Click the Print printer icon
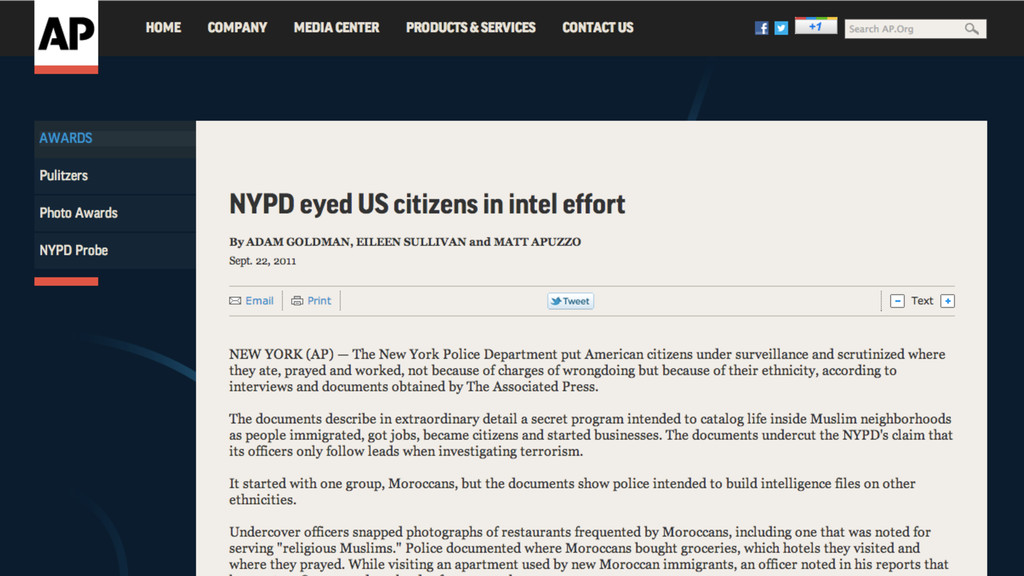 click(297, 300)
